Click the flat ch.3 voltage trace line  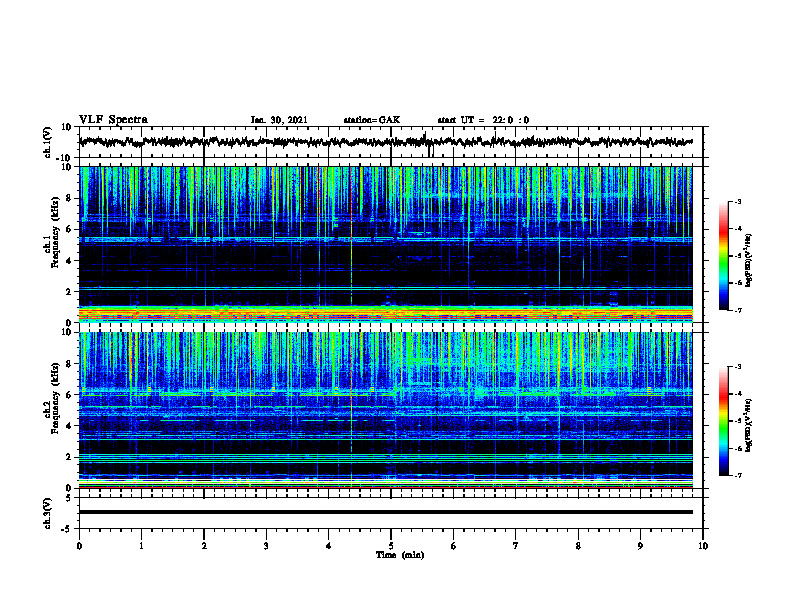(x=386, y=512)
